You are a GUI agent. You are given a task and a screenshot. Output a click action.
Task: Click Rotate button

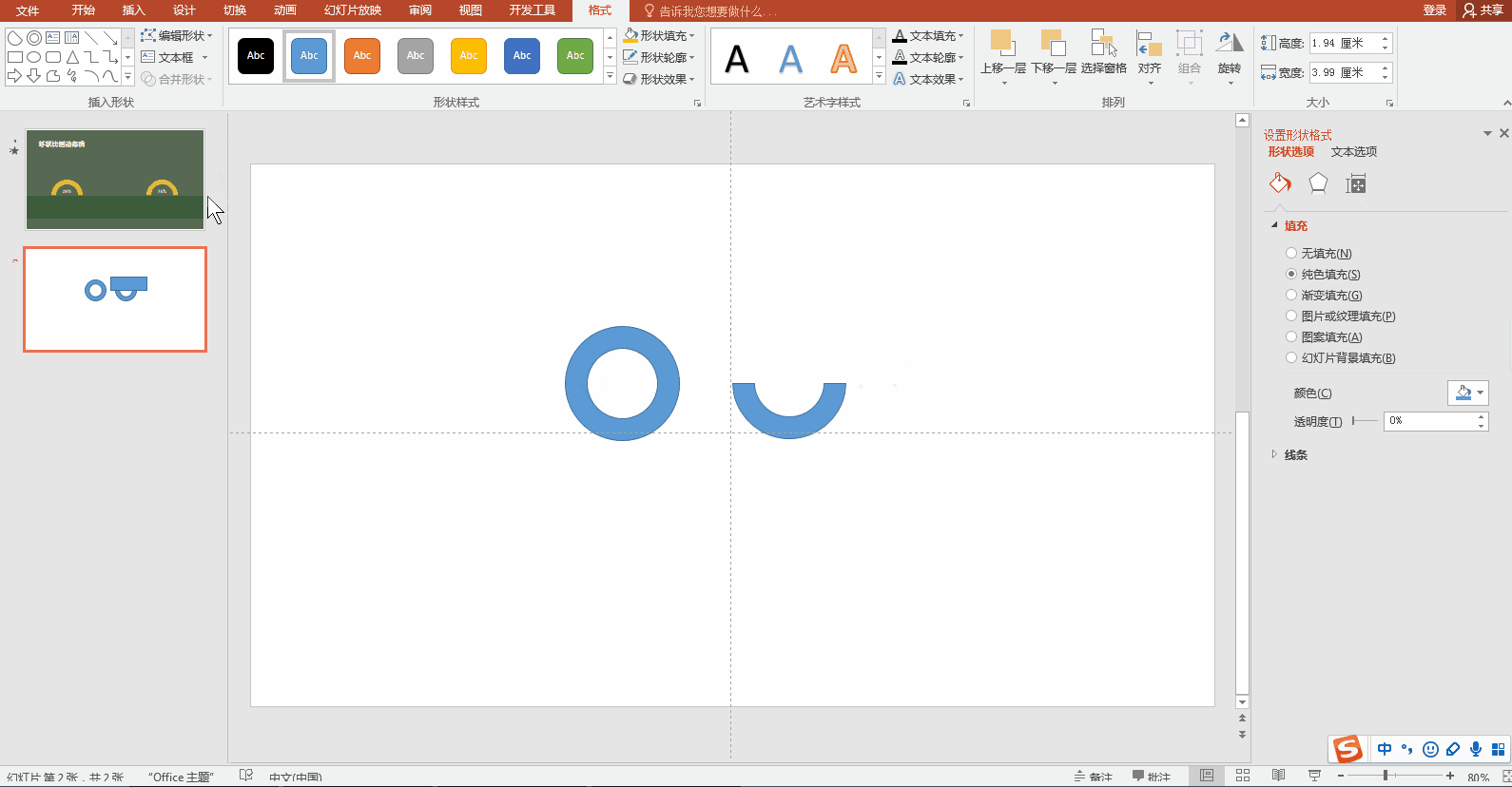(x=1230, y=56)
